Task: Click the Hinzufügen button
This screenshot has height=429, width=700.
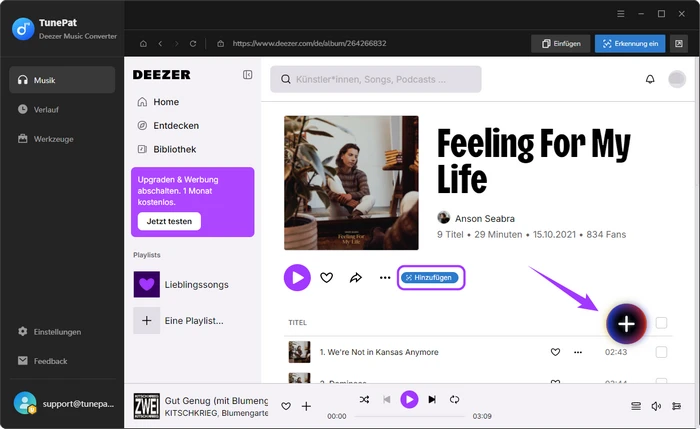Action: [429, 278]
